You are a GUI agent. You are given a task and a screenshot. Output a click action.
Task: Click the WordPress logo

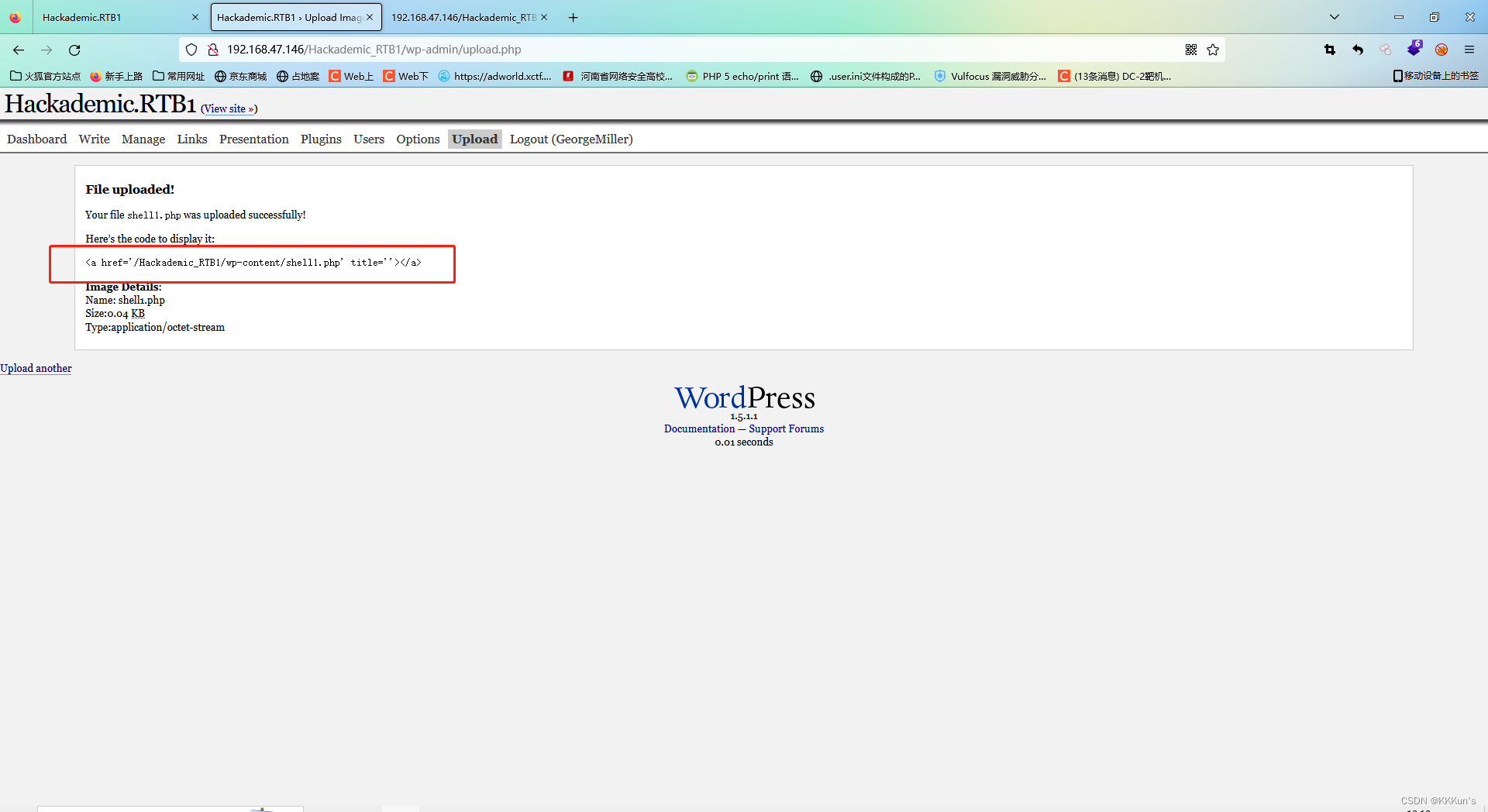pyautogui.click(x=744, y=397)
